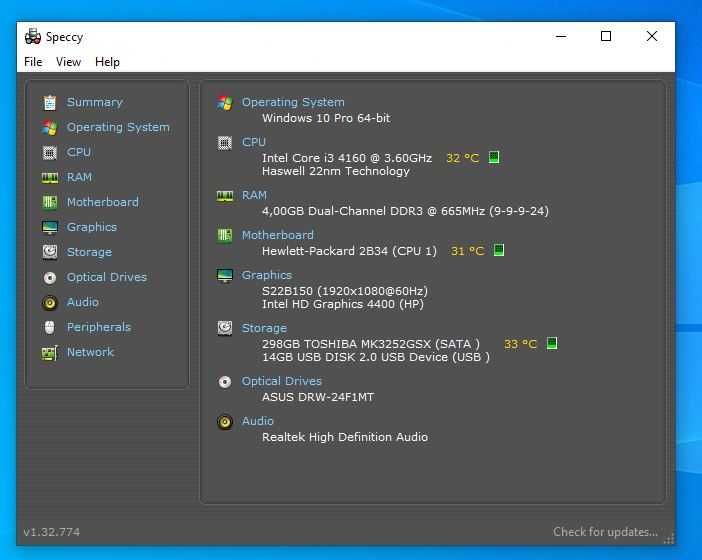Click the Audio speaker icon in sidebar
The width and height of the screenshot is (702, 560).
click(50, 303)
